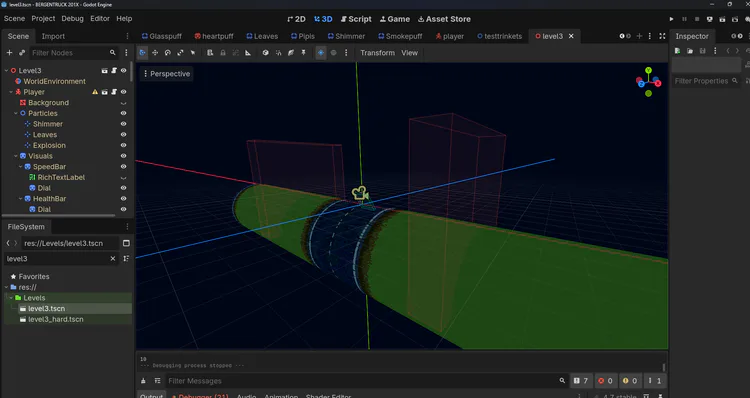This screenshot has height=398, width=750.
Task: Run the project with play icon
Action: (x=672, y=19)
